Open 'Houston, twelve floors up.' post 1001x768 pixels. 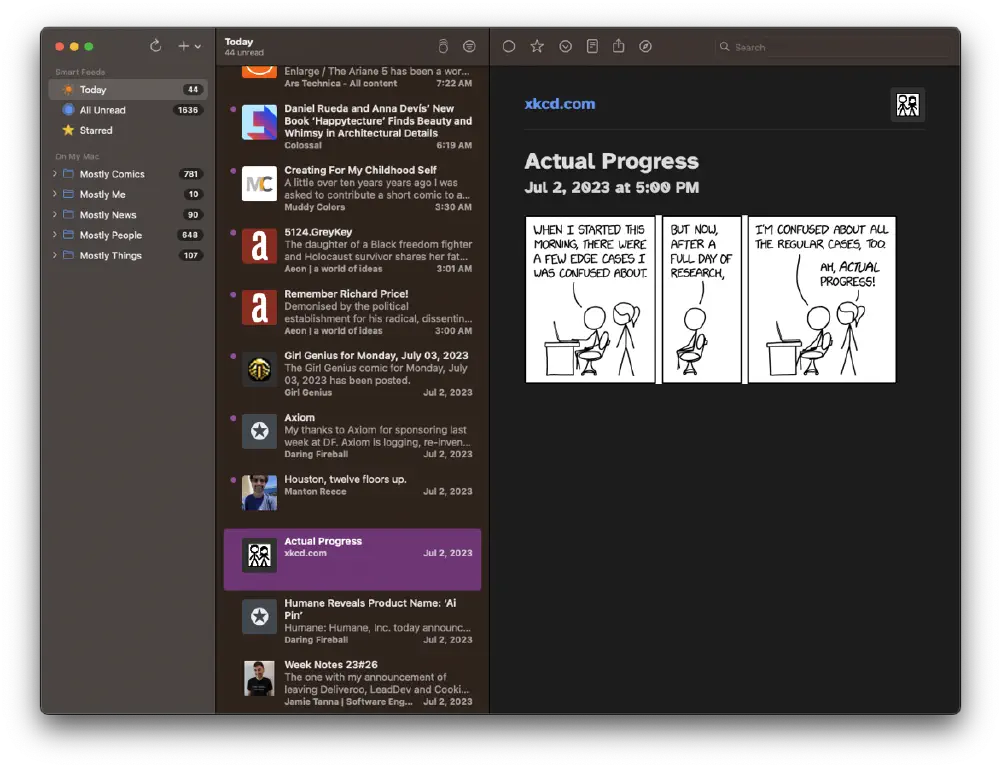(352, 497)
